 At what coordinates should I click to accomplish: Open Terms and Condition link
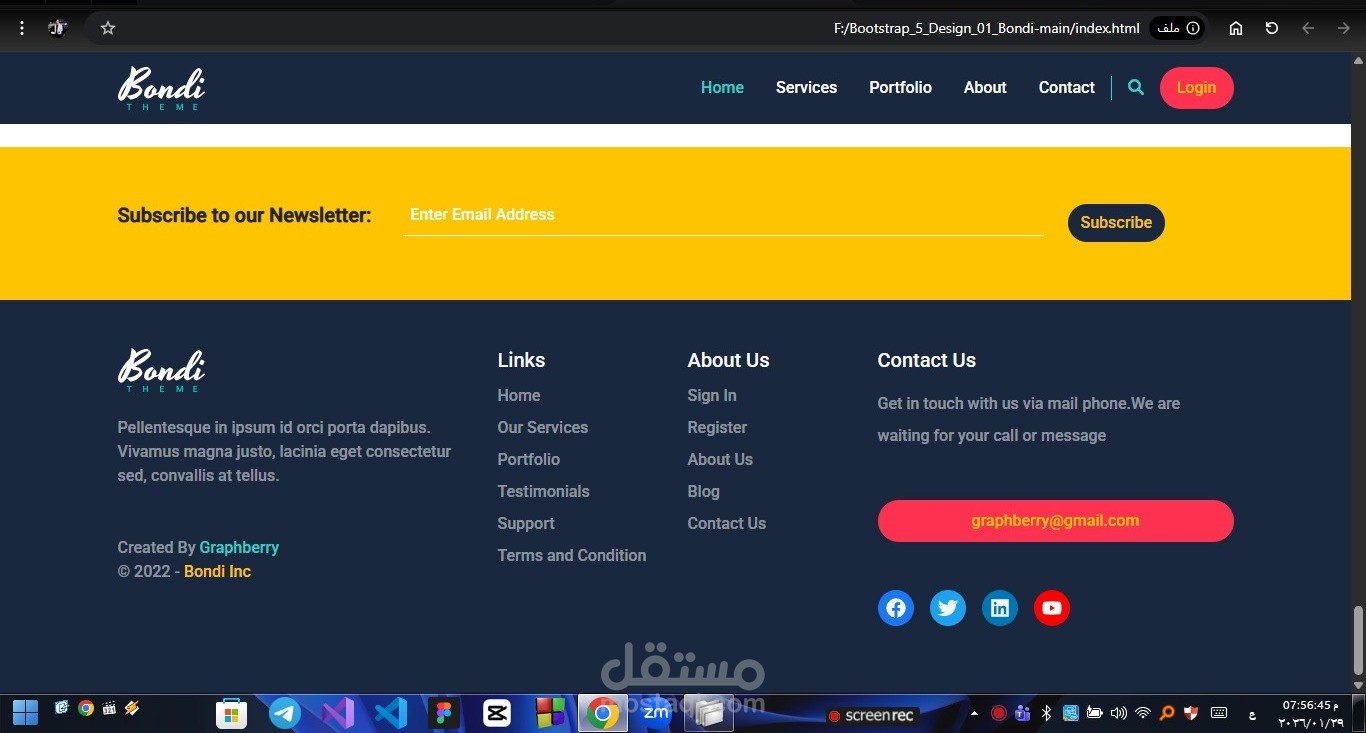(572, 556)
